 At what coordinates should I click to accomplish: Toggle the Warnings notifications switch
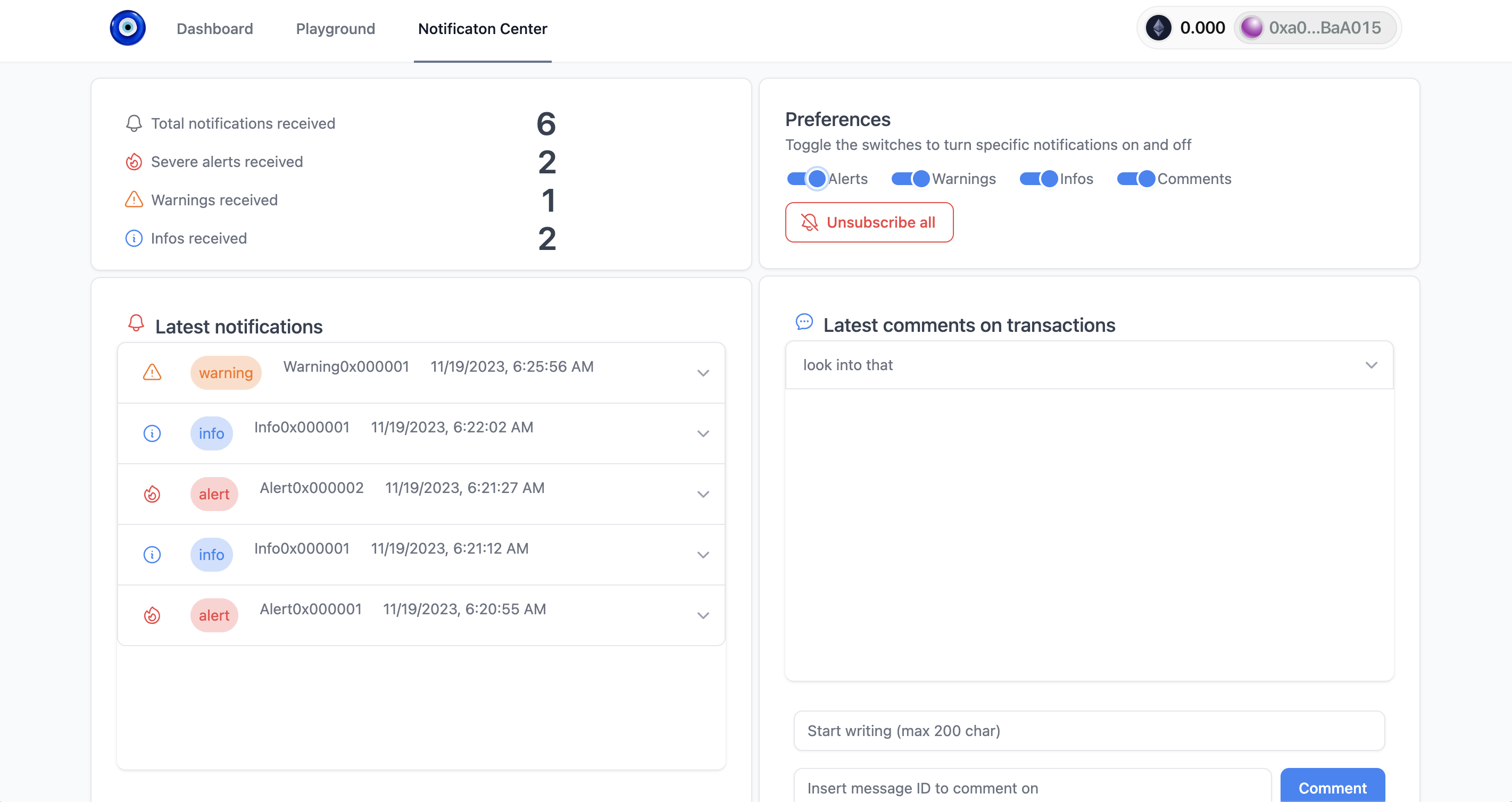point(911,178)
